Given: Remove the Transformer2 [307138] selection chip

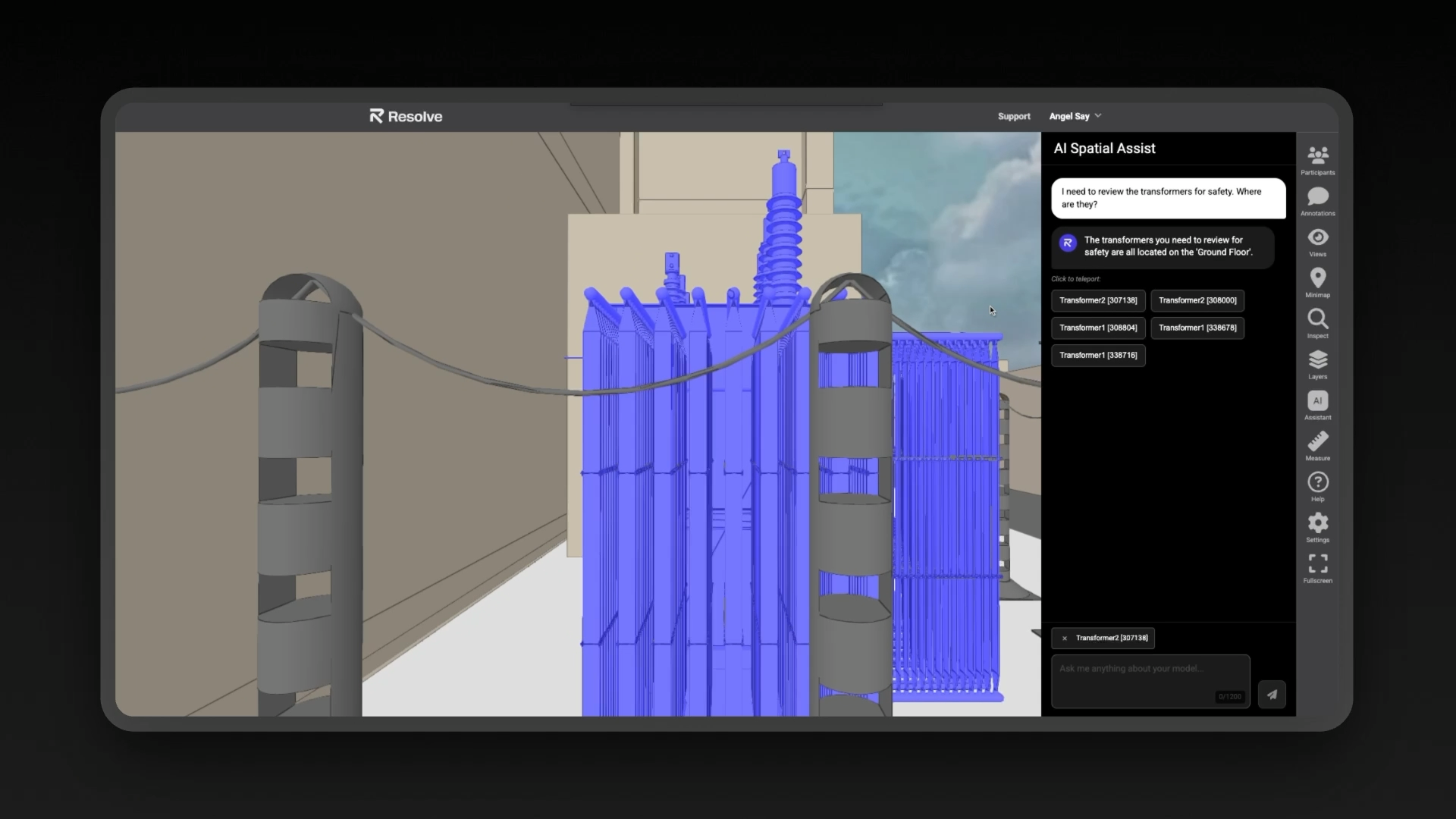Looking at the screenshot, I should point(1064,639).
